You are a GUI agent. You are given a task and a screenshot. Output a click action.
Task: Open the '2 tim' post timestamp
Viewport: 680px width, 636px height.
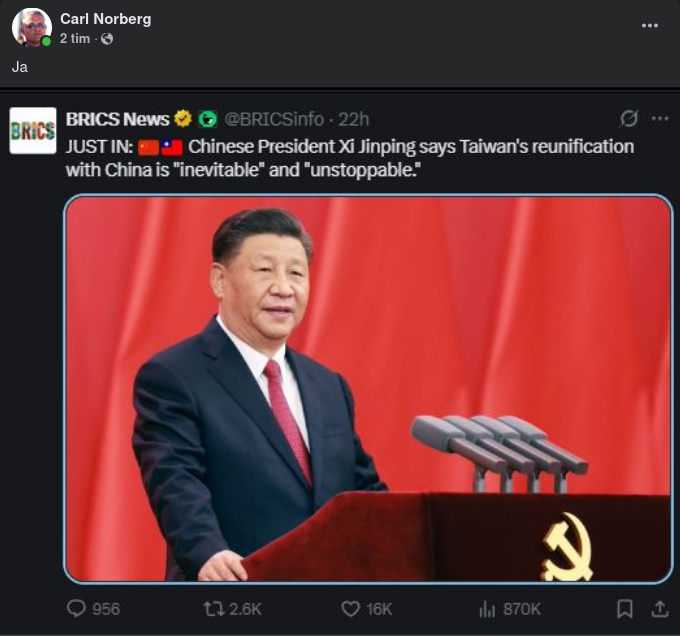pos(75,39)
